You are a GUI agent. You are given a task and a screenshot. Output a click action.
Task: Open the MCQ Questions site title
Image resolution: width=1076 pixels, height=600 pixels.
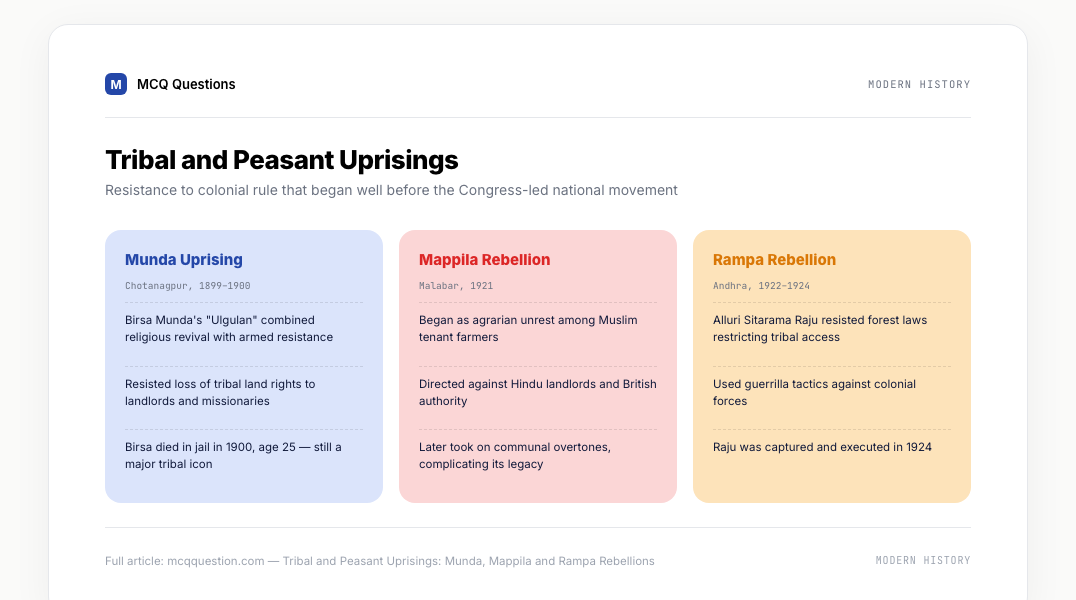pyautogui.click(x=186, y=84)
